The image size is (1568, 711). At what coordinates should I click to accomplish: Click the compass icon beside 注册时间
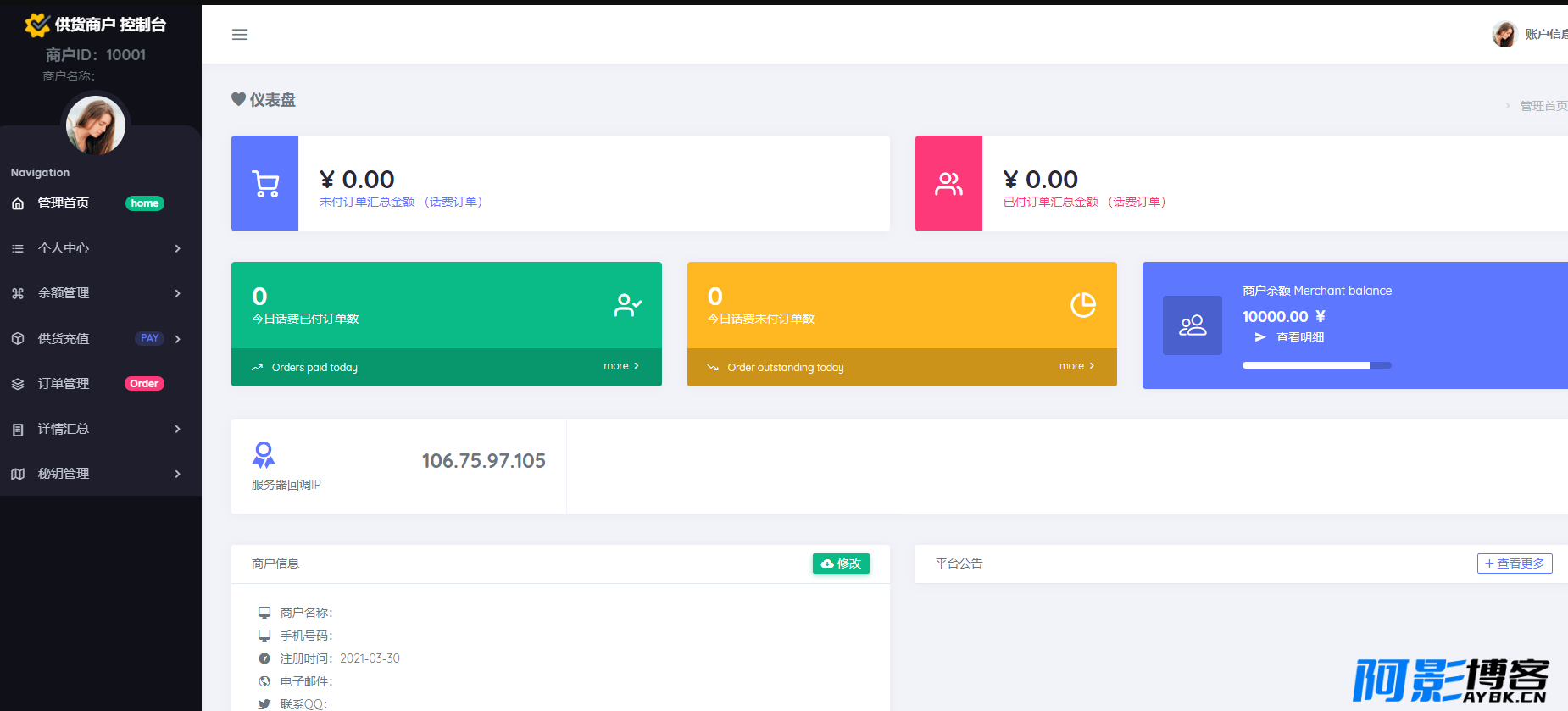pos(264,658)
